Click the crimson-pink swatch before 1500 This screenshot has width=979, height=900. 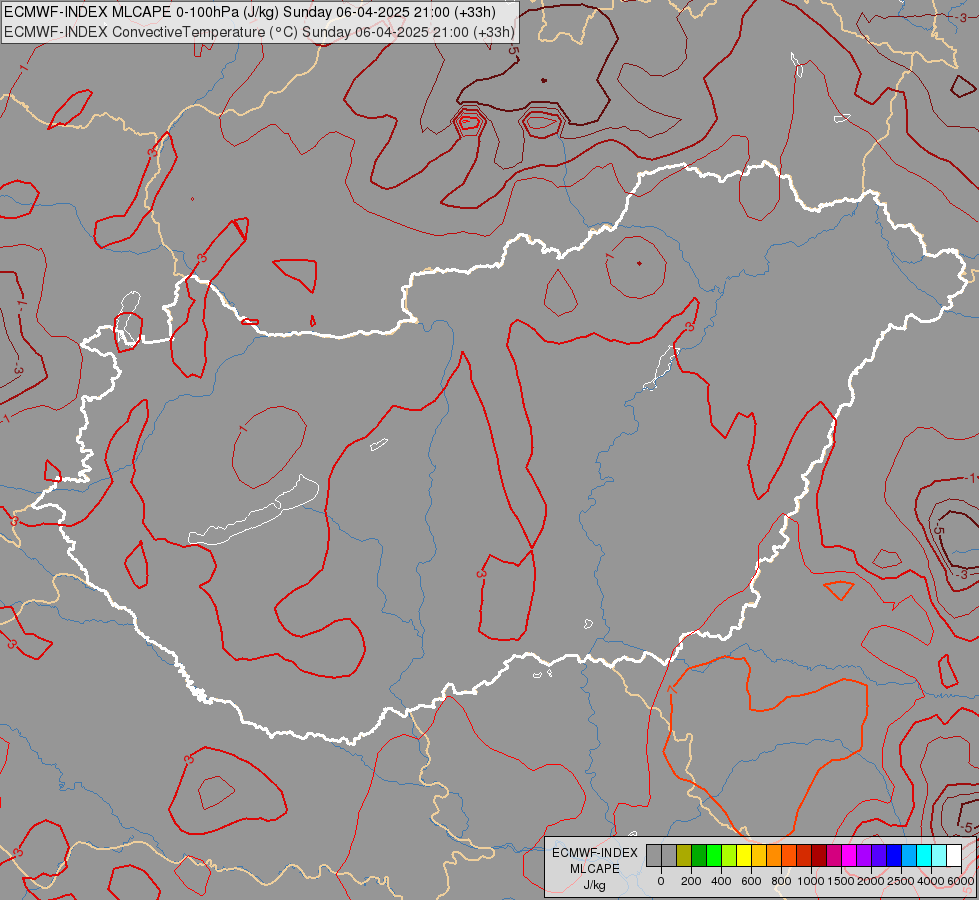pos(835,856)
